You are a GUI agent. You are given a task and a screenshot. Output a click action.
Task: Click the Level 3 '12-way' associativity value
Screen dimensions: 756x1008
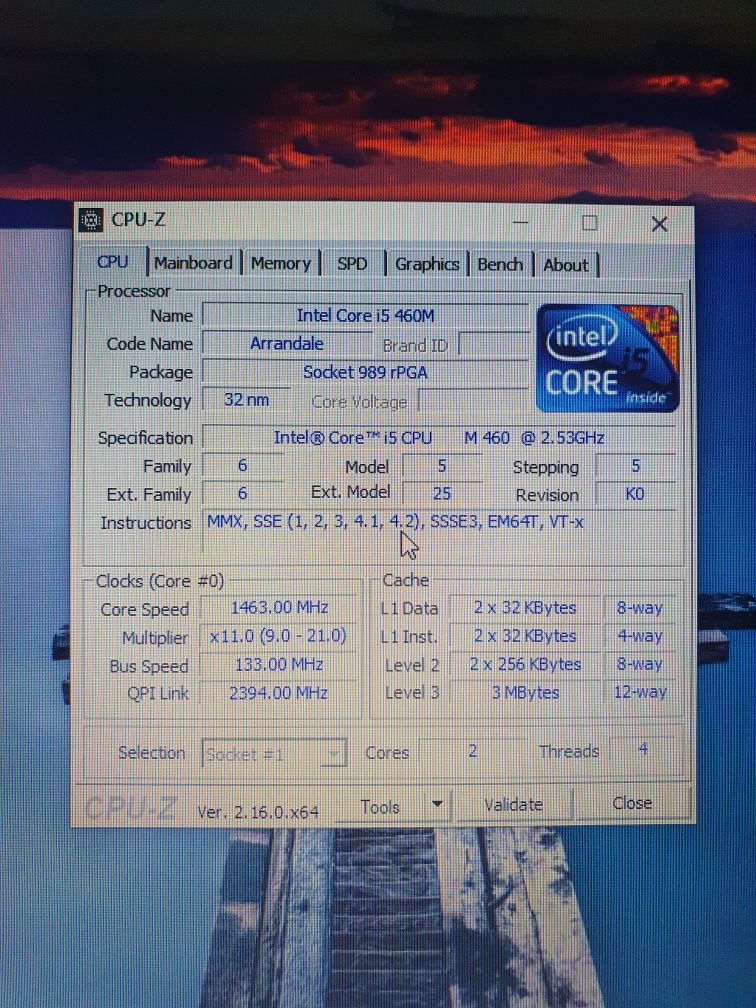coord(640,692)
